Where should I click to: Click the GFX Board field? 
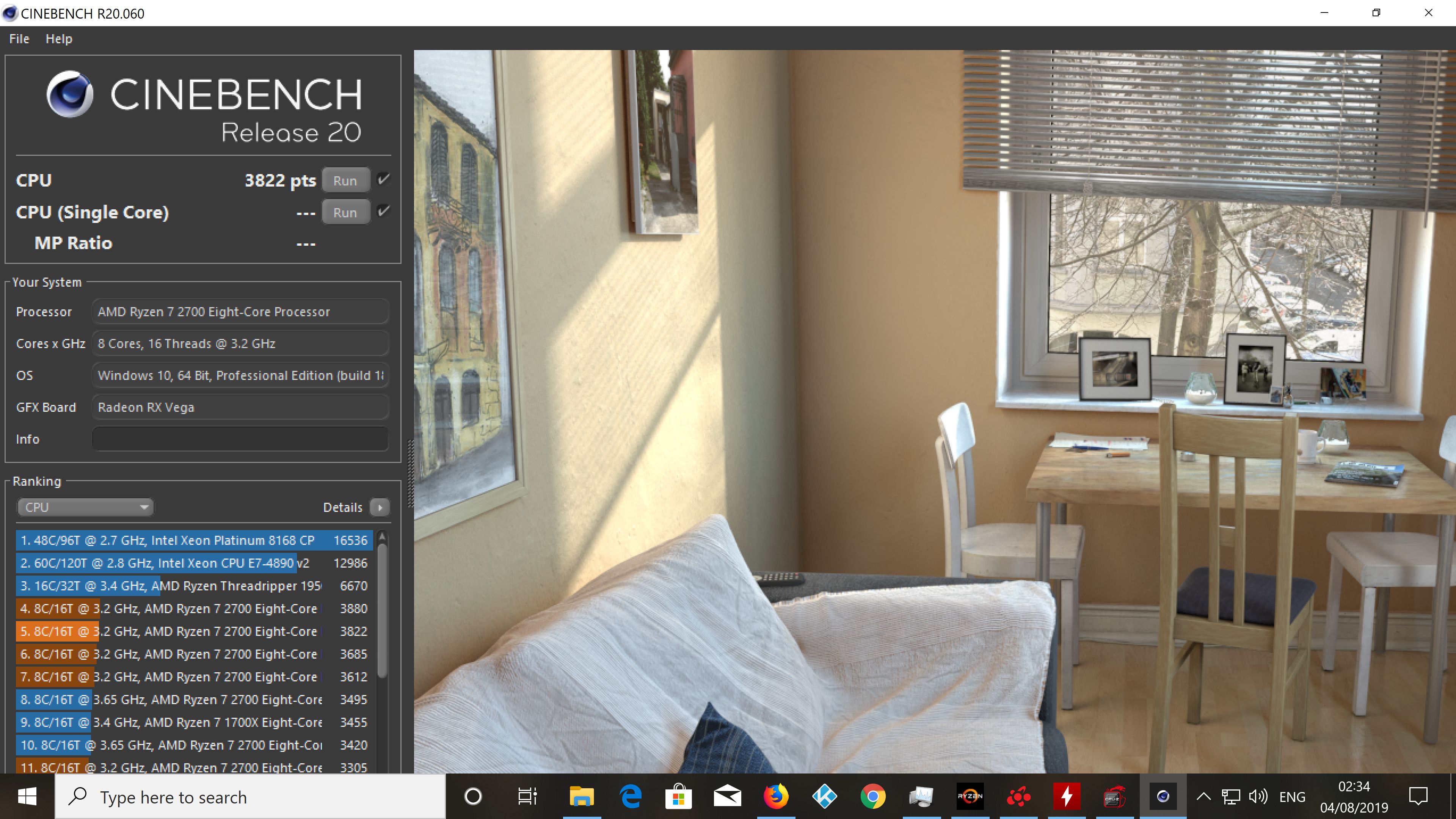(240, 407)
